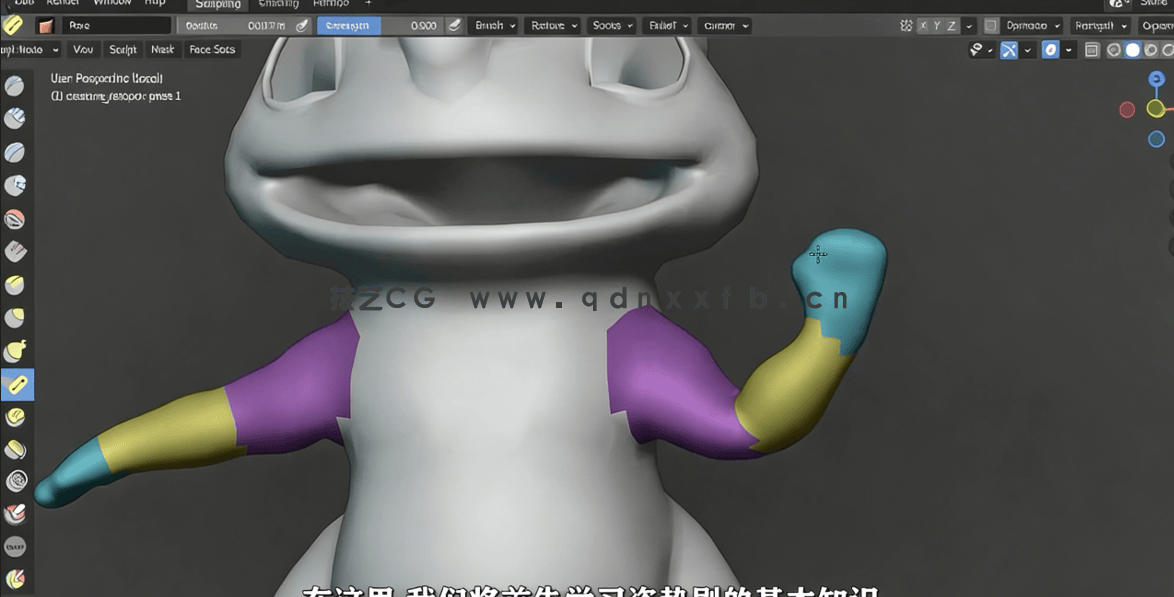This screenshot has width=1174, height=597.
Task: Click the active brush thumbnail in tool settings
Action: coord(45,25)
